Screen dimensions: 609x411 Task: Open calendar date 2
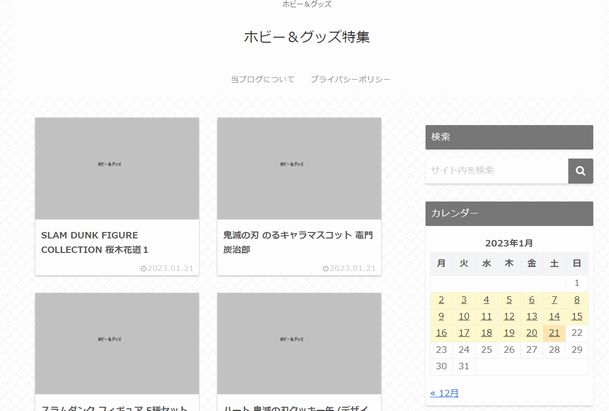441,300
